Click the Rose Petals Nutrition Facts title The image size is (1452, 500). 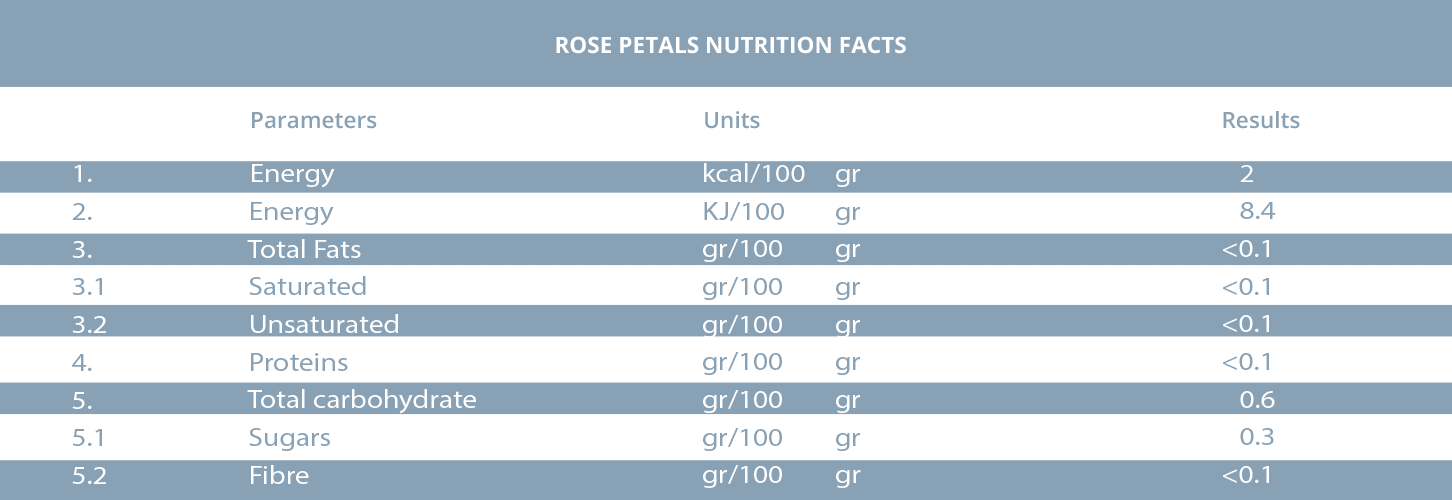click(730, 45)
